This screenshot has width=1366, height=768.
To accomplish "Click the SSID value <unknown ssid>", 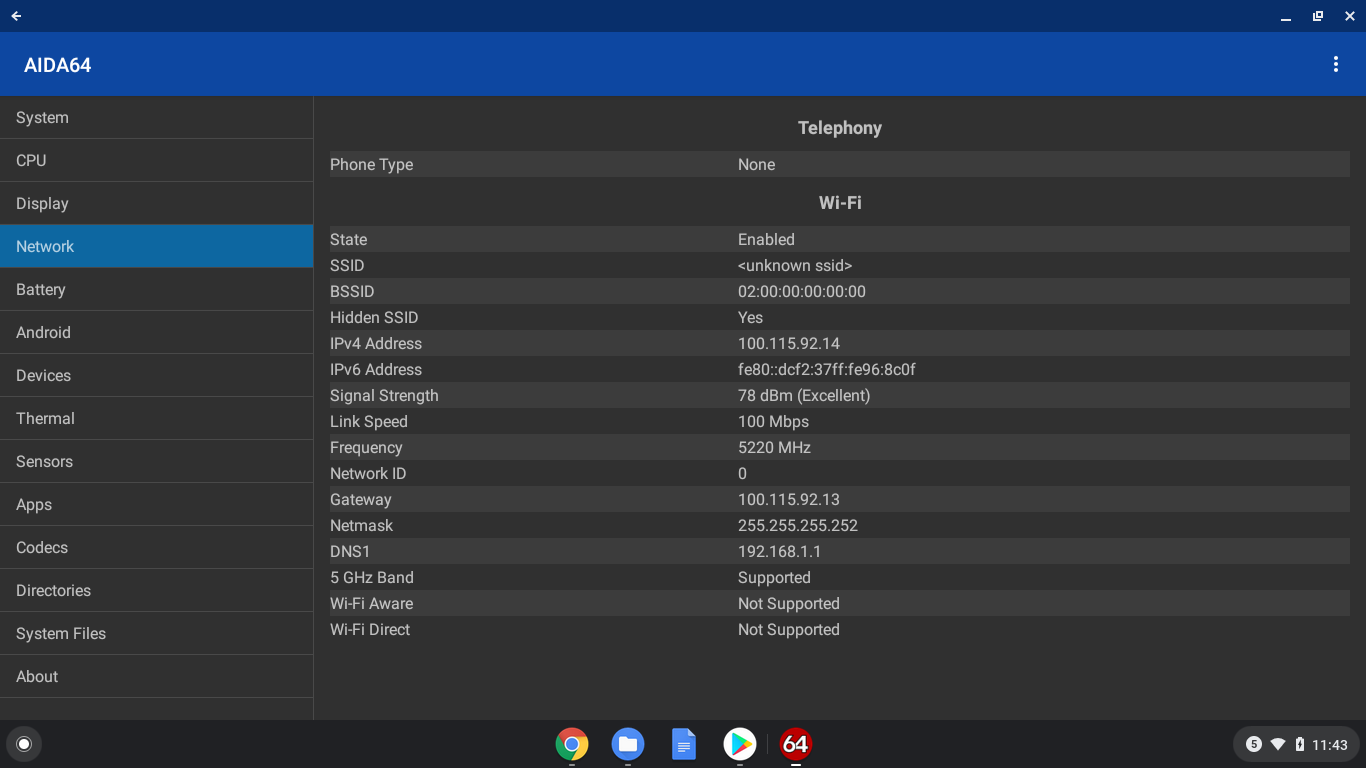I will pos(795,265).
